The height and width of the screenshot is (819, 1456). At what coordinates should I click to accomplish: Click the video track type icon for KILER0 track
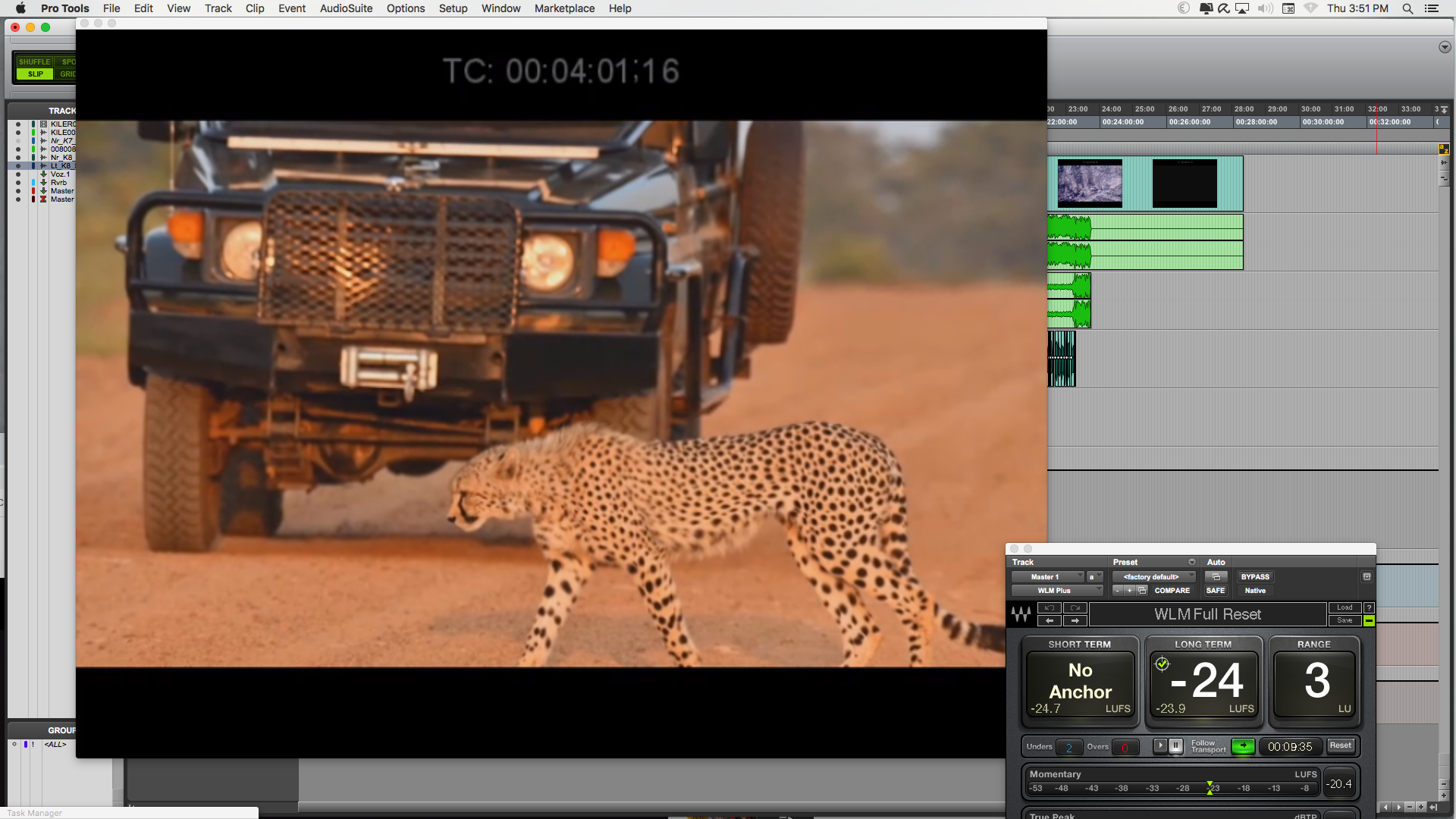(44, 124)
